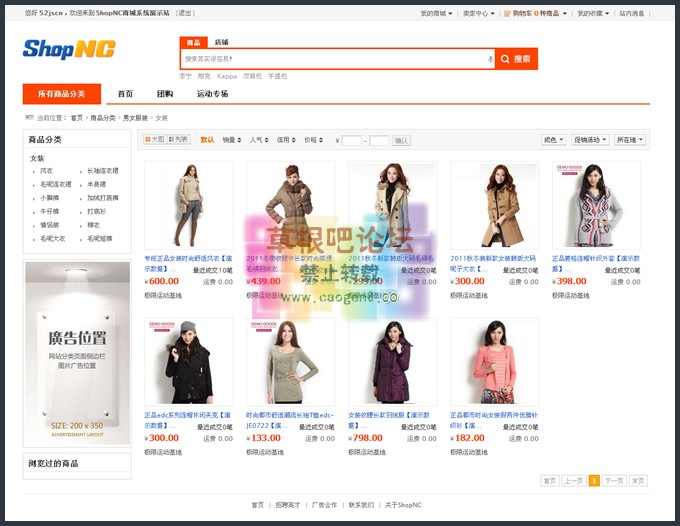Sort products by 价格
The height and width of the screenshot is (526, 680).
(x=313, y=140)
